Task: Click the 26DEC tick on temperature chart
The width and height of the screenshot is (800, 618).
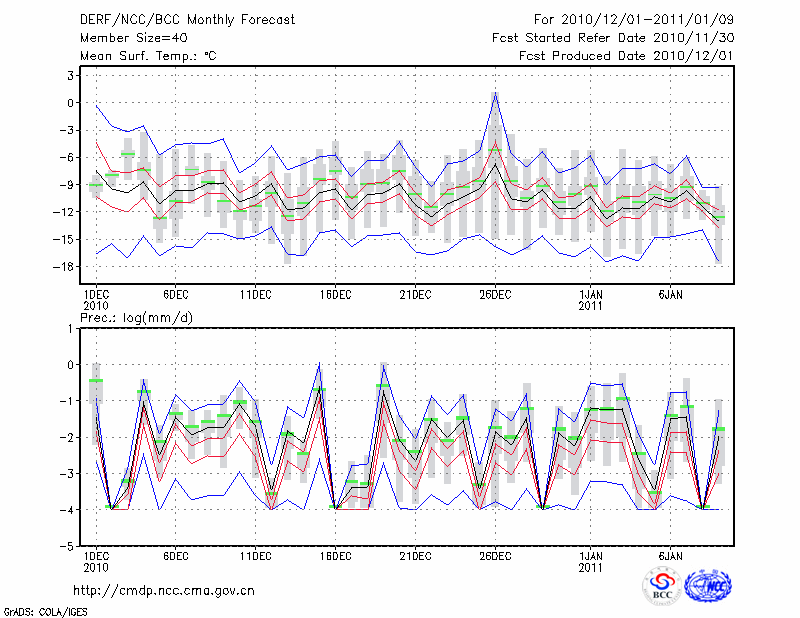Action: tap(495, 294)
